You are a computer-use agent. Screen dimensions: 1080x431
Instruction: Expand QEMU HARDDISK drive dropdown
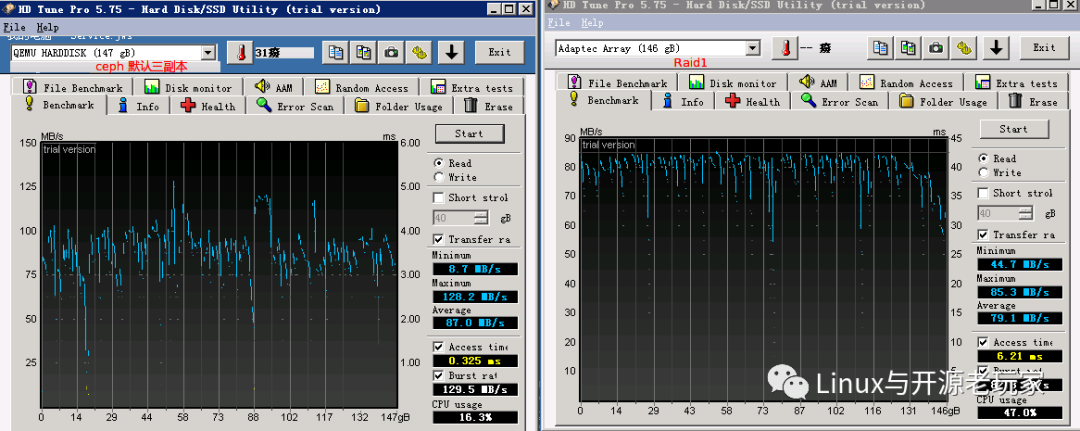209,53
